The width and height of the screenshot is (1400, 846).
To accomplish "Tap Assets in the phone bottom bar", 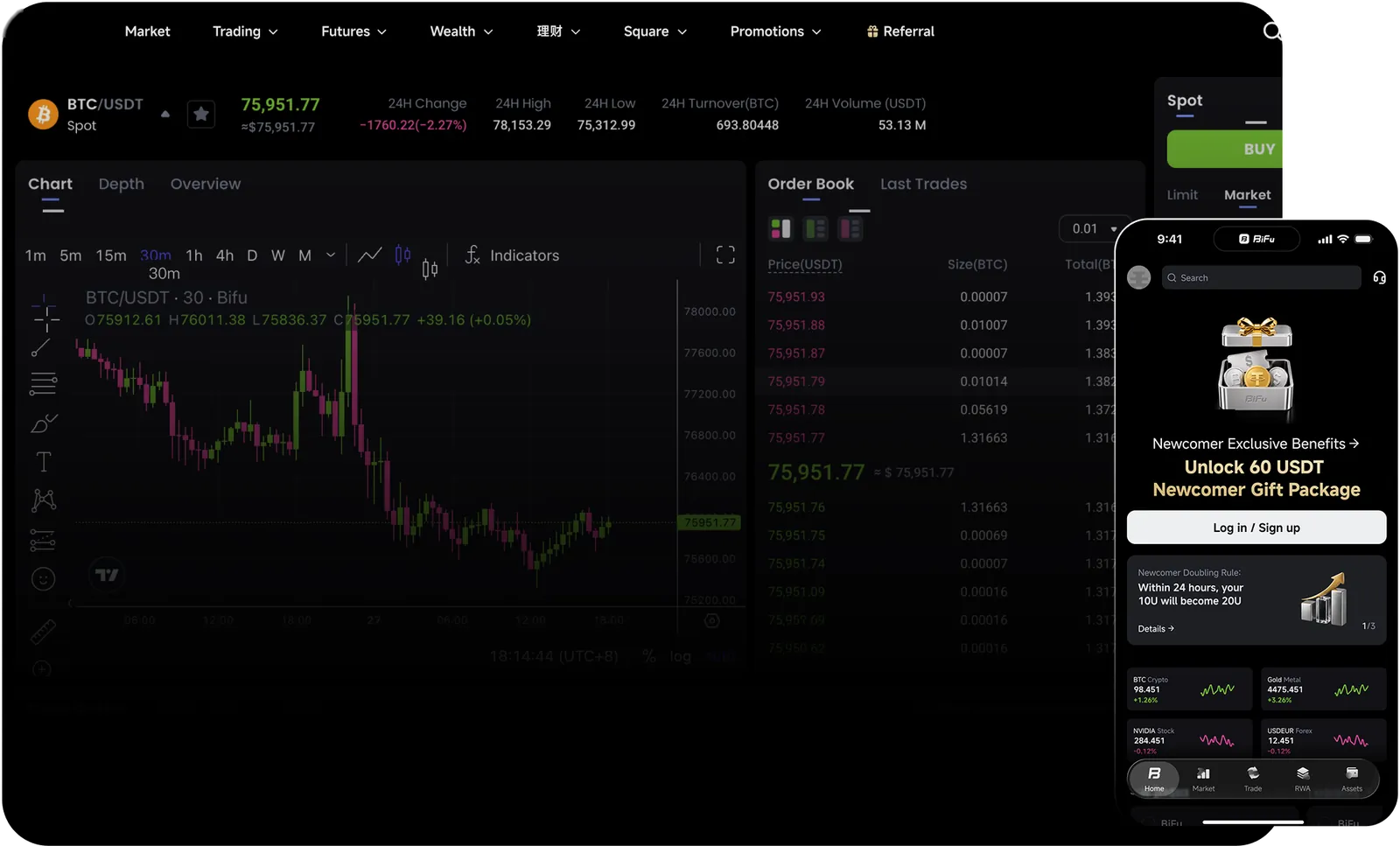I will [1352, 779].
